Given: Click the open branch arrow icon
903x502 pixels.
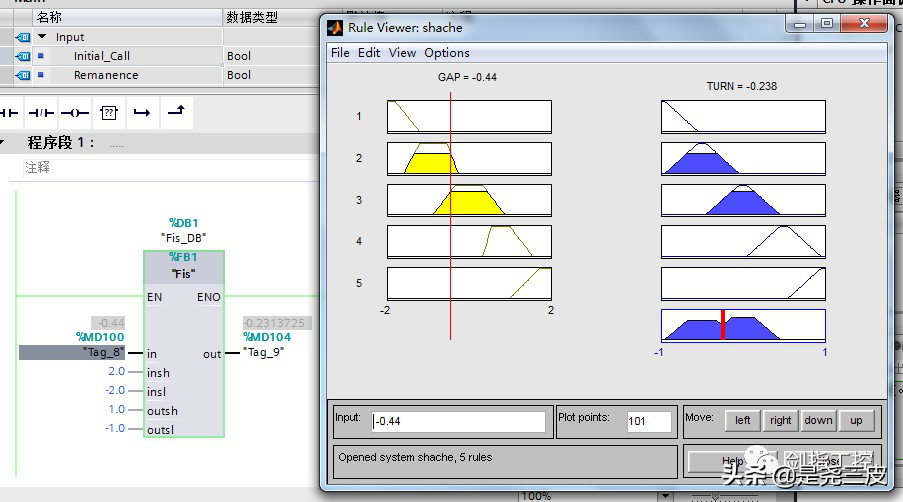Looking at the screenshot, I should click(x=142, y=113).
